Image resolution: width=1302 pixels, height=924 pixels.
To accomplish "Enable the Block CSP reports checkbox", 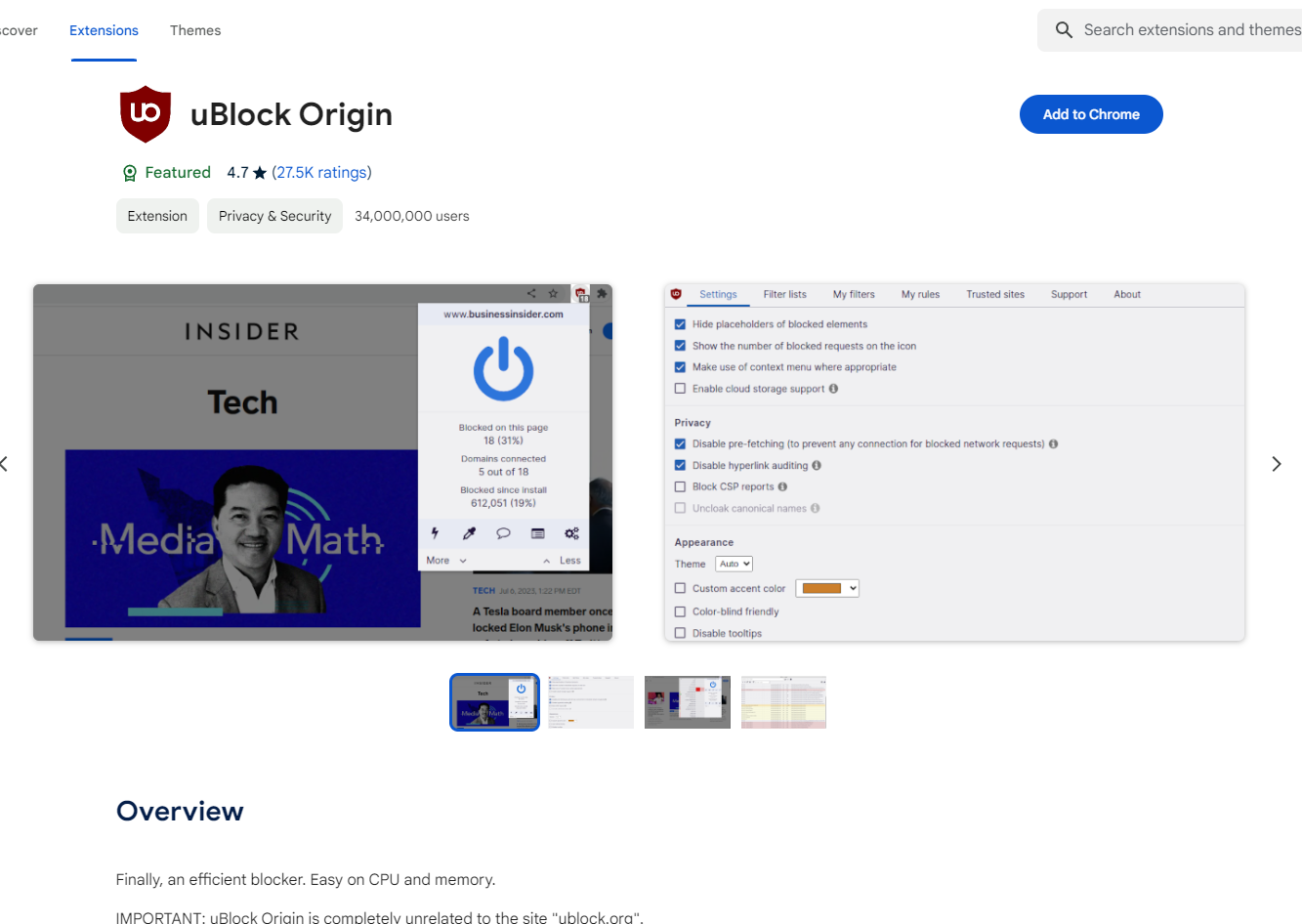I will pyautogui.click(x=680, y=486).
